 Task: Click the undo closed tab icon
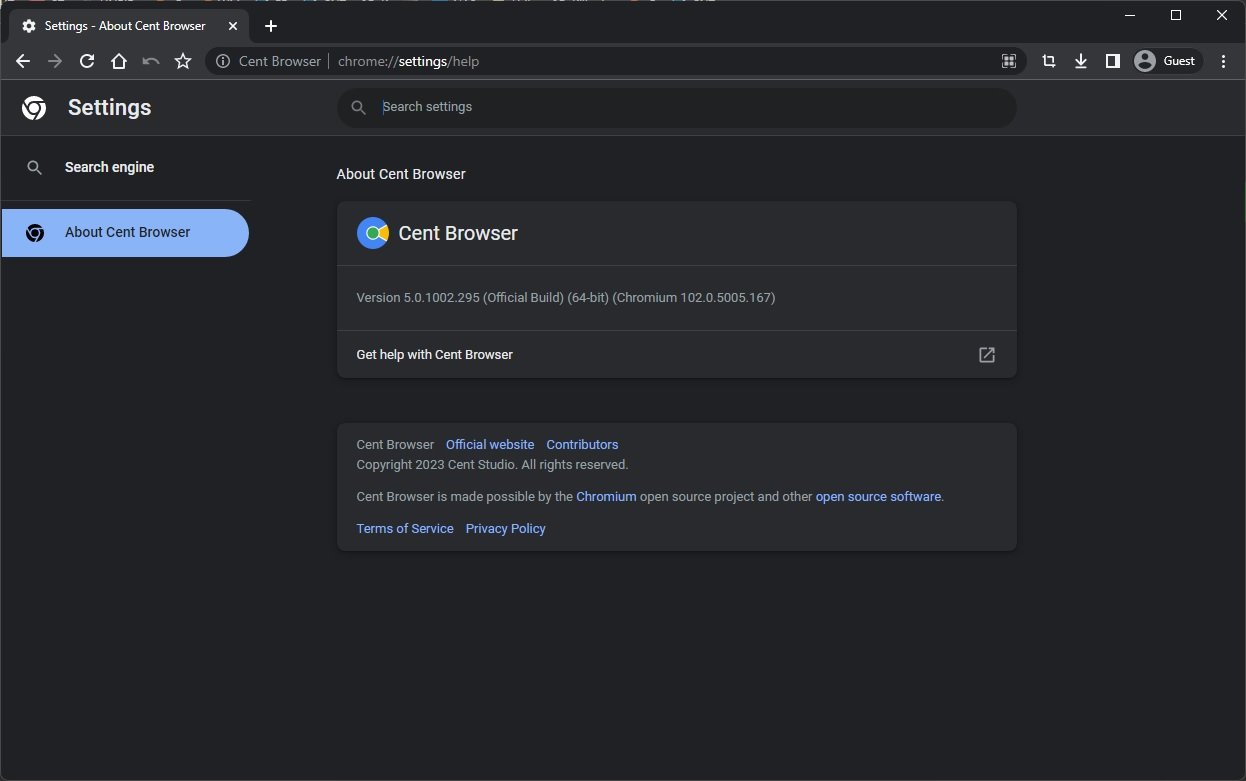(x=151, y=61)
